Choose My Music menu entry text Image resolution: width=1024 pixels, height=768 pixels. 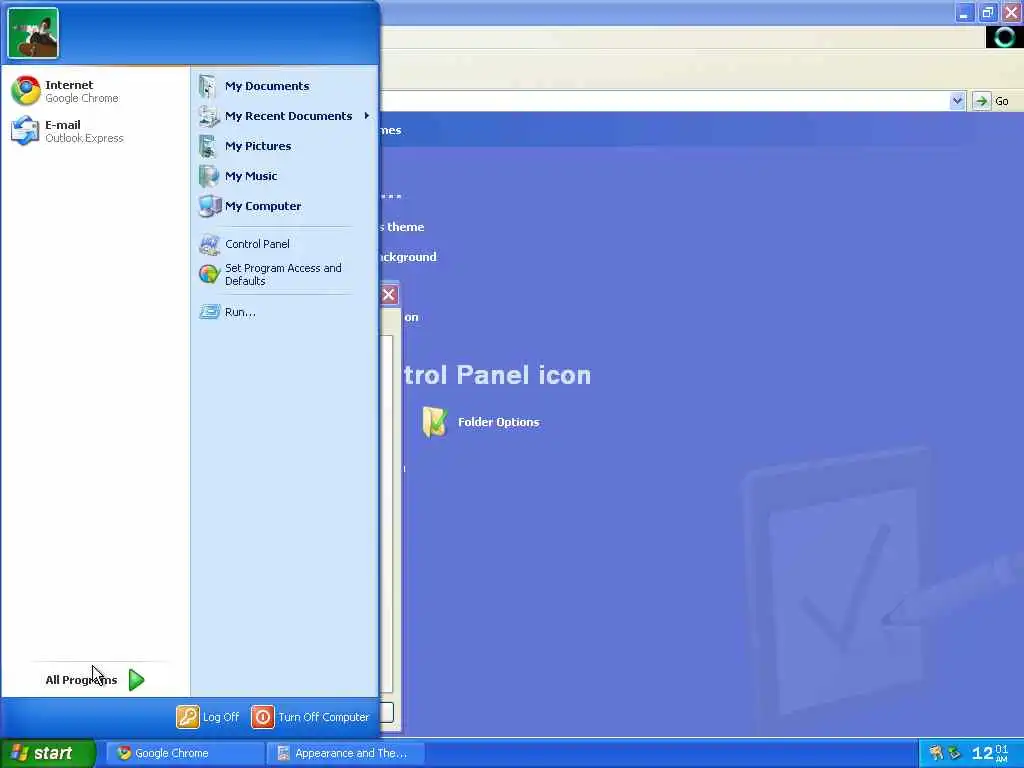251,176
